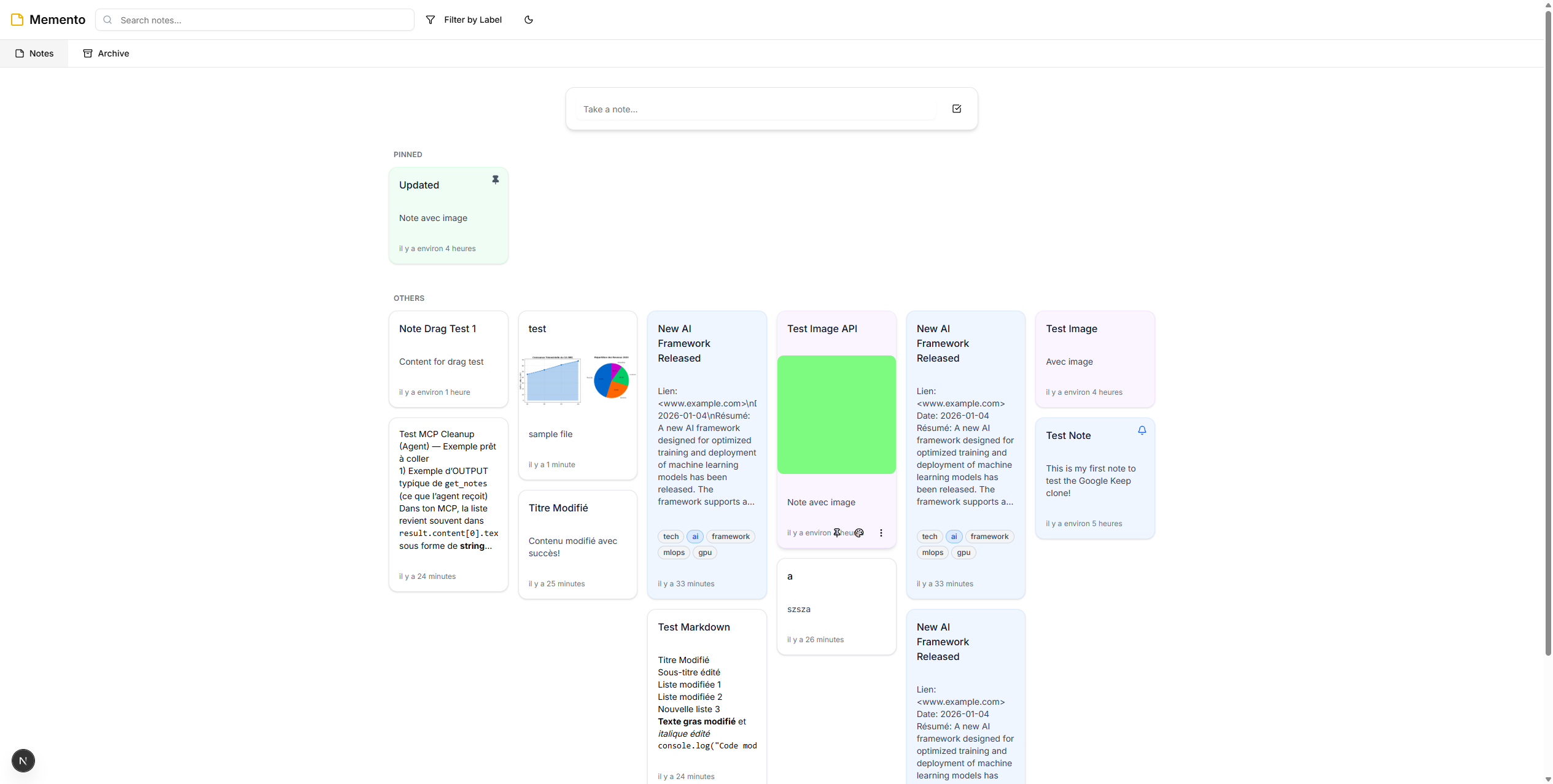Click the N avatar button in the corner
This screenshot has height=784, width=1553.
[23, 761]
